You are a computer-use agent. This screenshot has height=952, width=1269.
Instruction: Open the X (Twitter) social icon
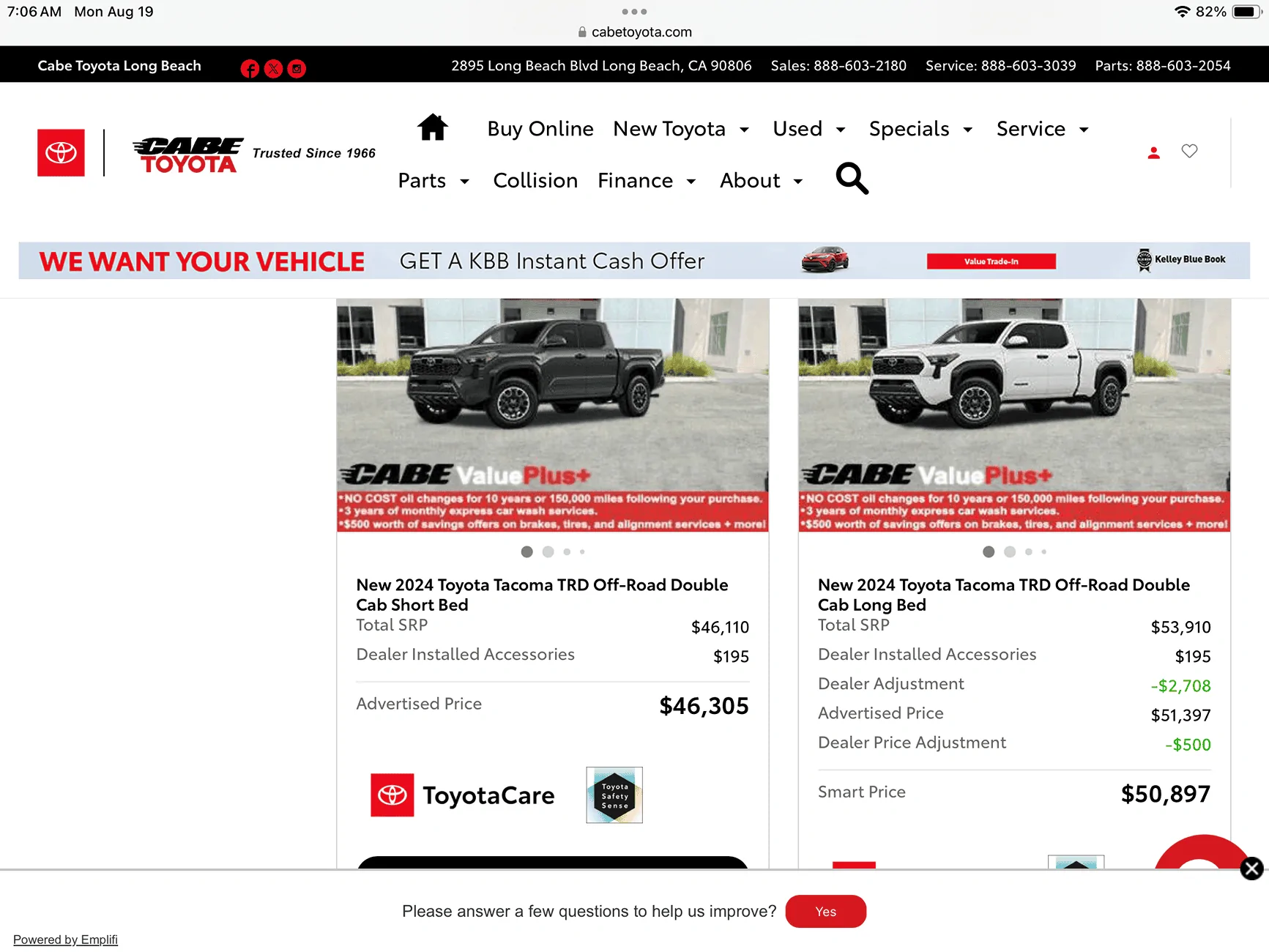(273, 69)
